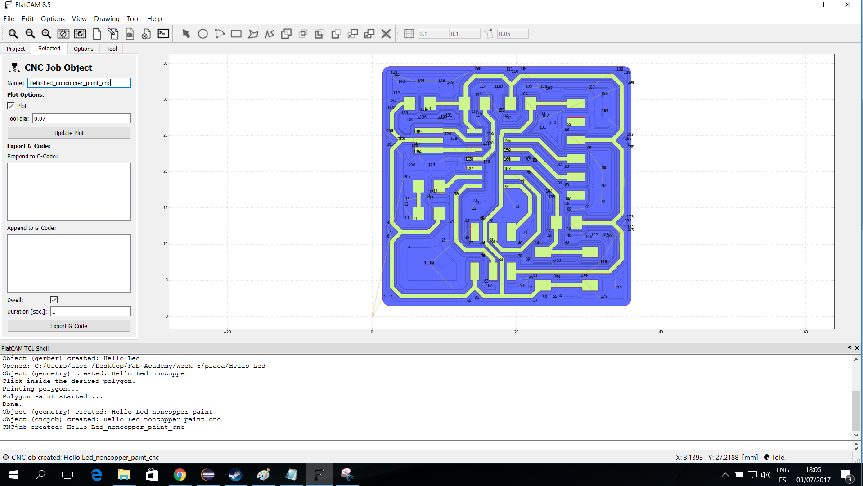Open the Help menu
The height and width of the screenshot is (486, 863).
click(155, 19)
